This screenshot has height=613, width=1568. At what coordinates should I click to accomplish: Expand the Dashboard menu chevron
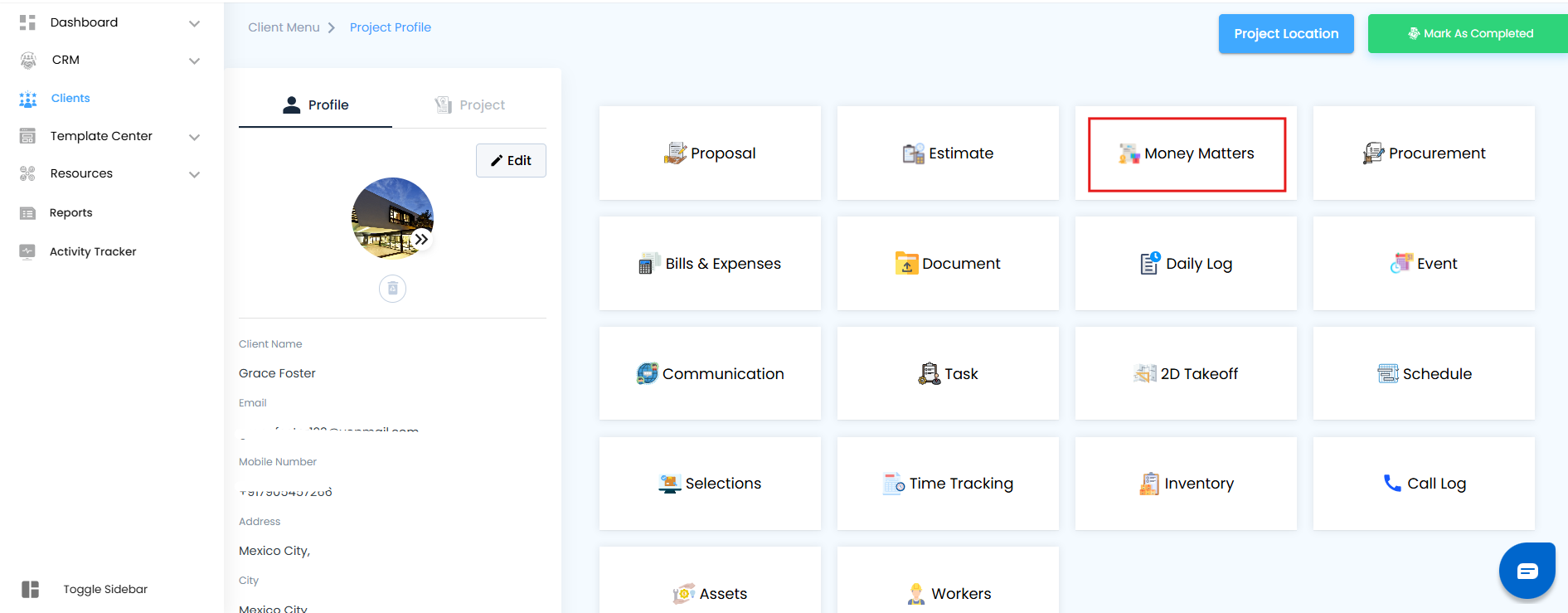[194, 23]
